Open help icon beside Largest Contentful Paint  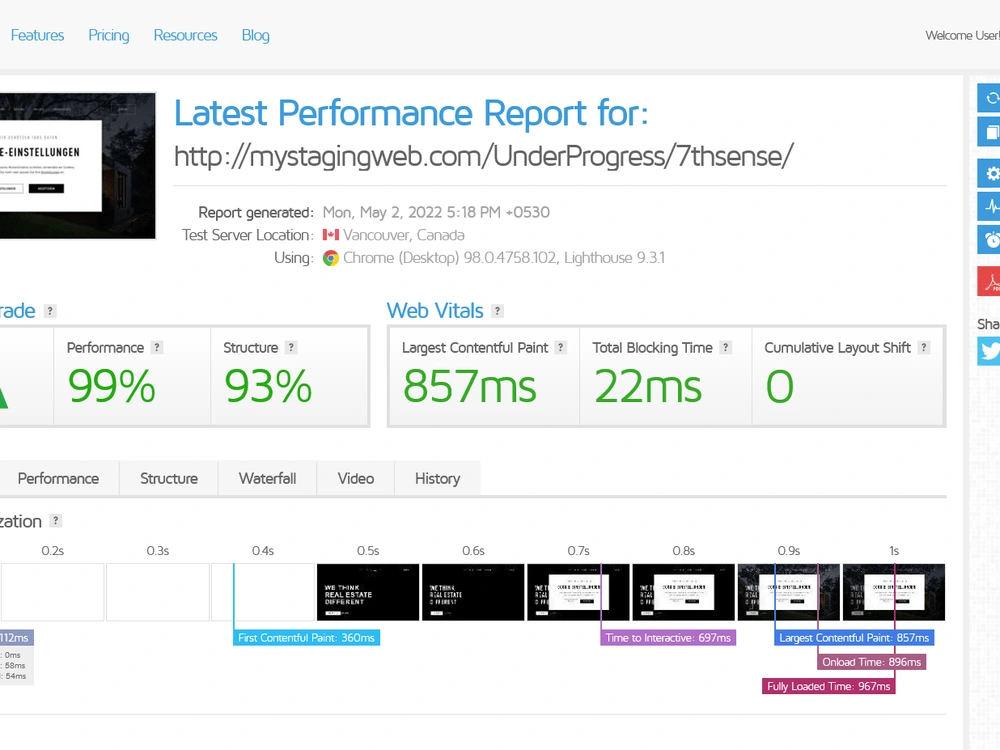tap(561, 348)
